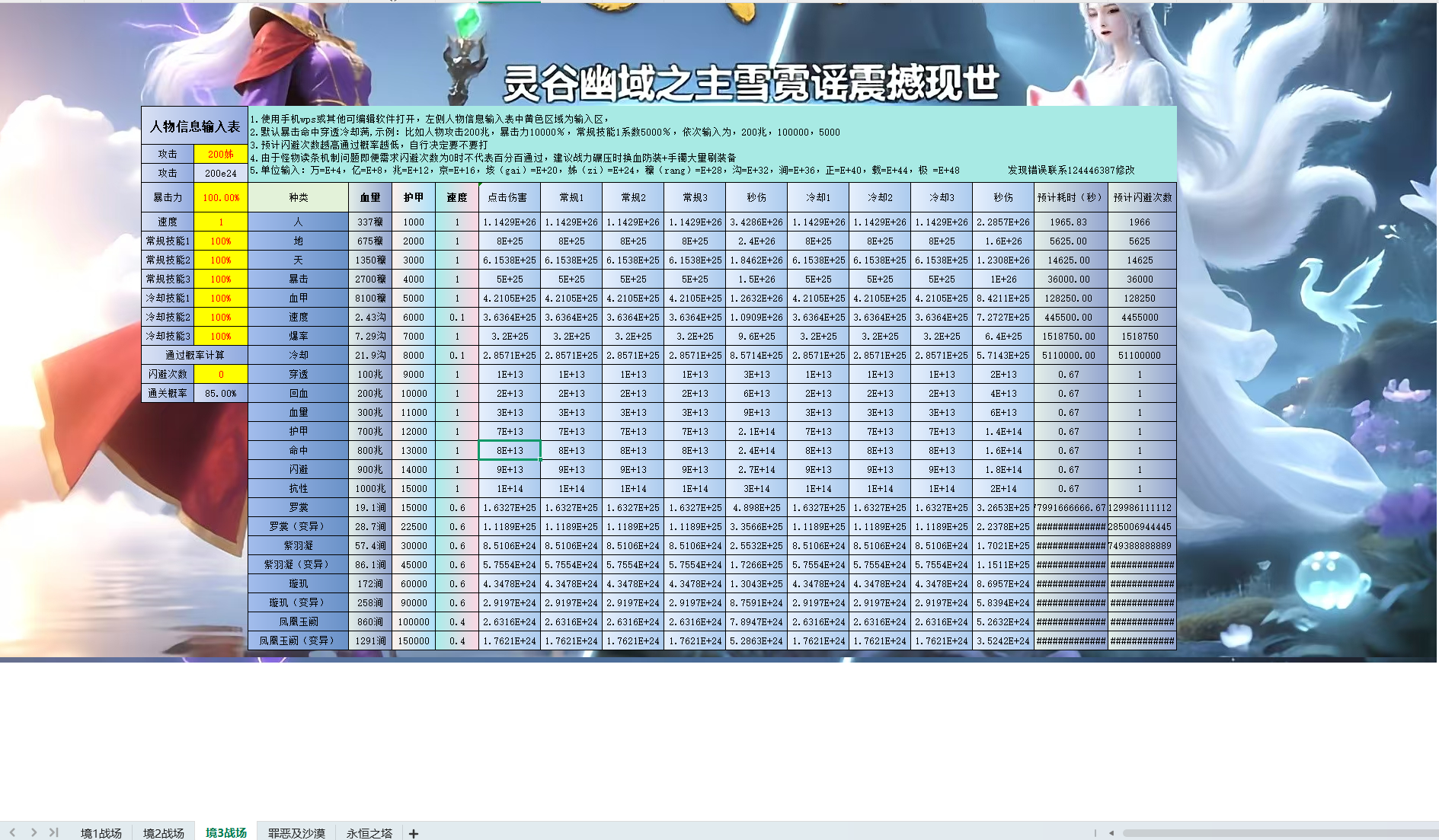Image resolution: width=1439 pixels, height=840 pixels.
Task: Click the 人物信息输入表 title cell
Action: click(x=194, y=126)
